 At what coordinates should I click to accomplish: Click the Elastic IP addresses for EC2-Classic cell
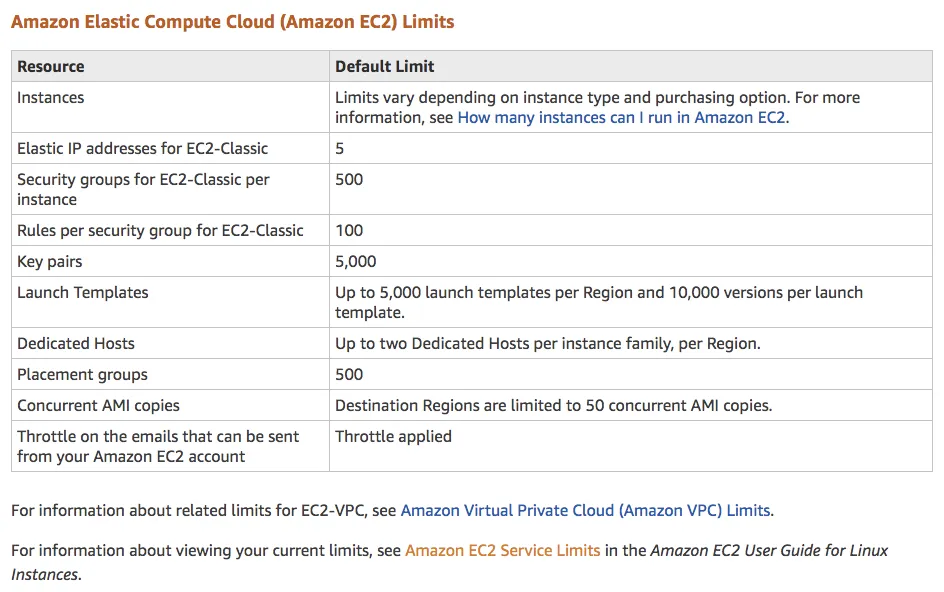tap(143, 148)
